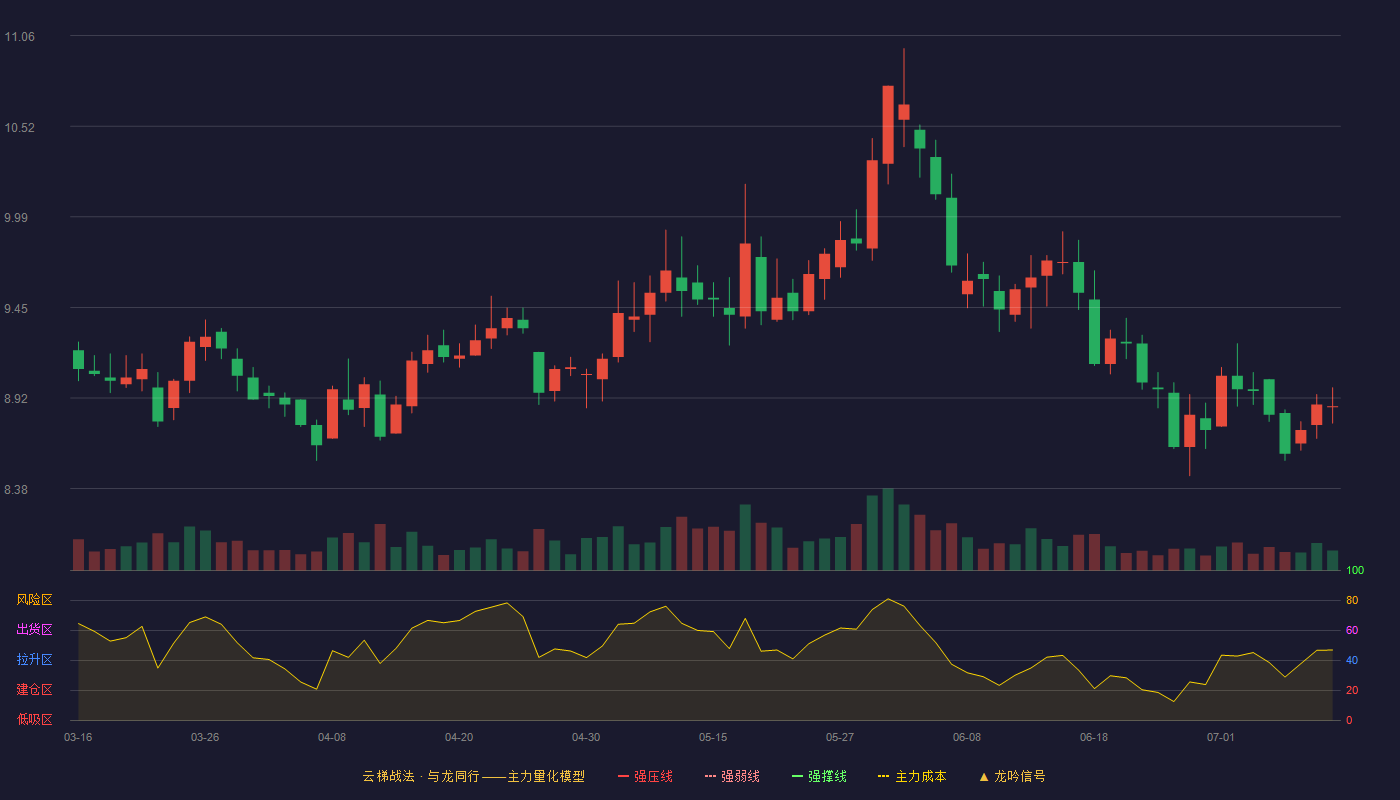This screenshot has width=1400, height=800.
Task: Click the red 0 indicator axis value
Action: pyautogui.click(x=1349, y=720)
